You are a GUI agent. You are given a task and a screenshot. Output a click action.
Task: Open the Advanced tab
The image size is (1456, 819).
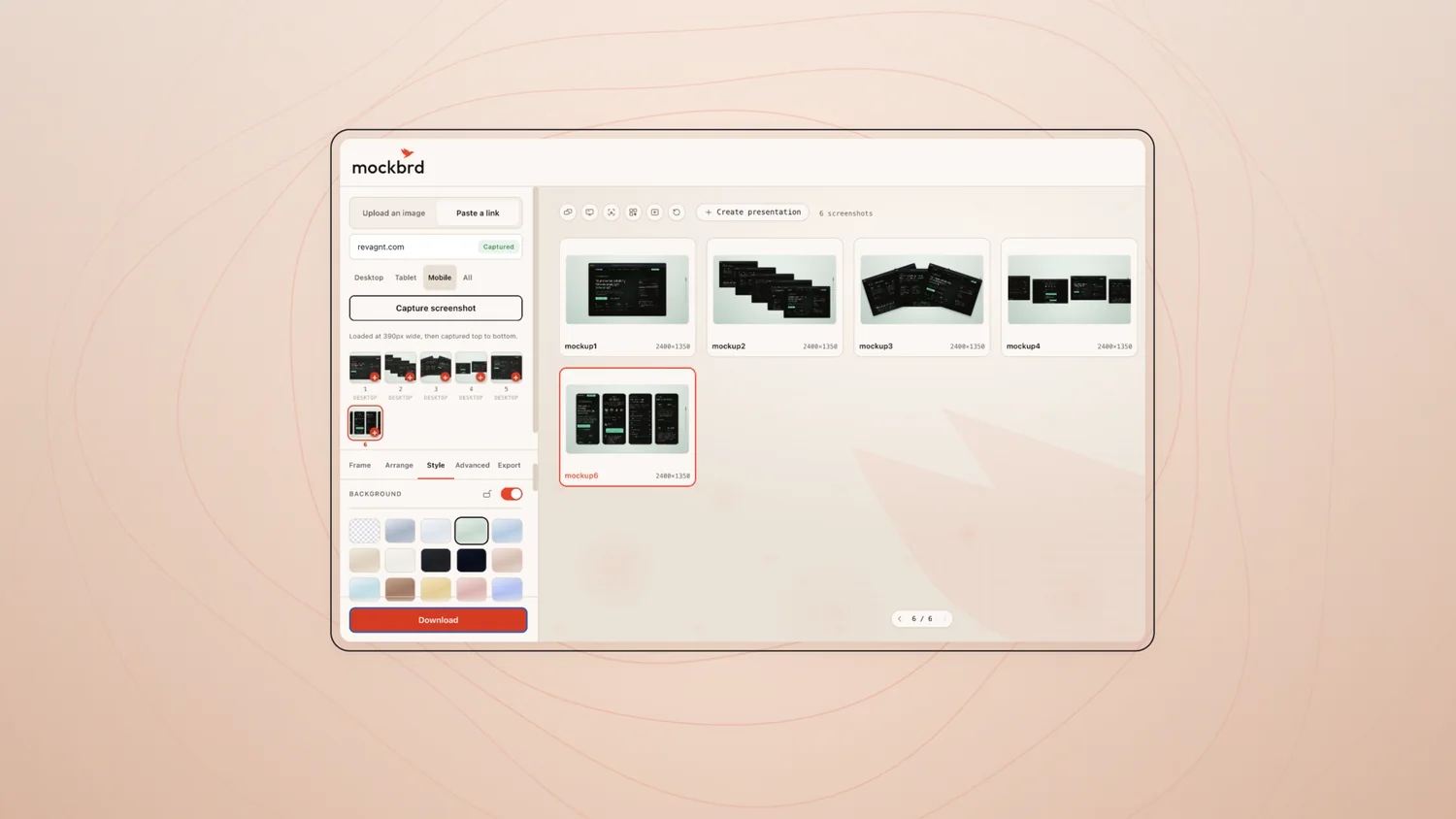pos(473,466)
